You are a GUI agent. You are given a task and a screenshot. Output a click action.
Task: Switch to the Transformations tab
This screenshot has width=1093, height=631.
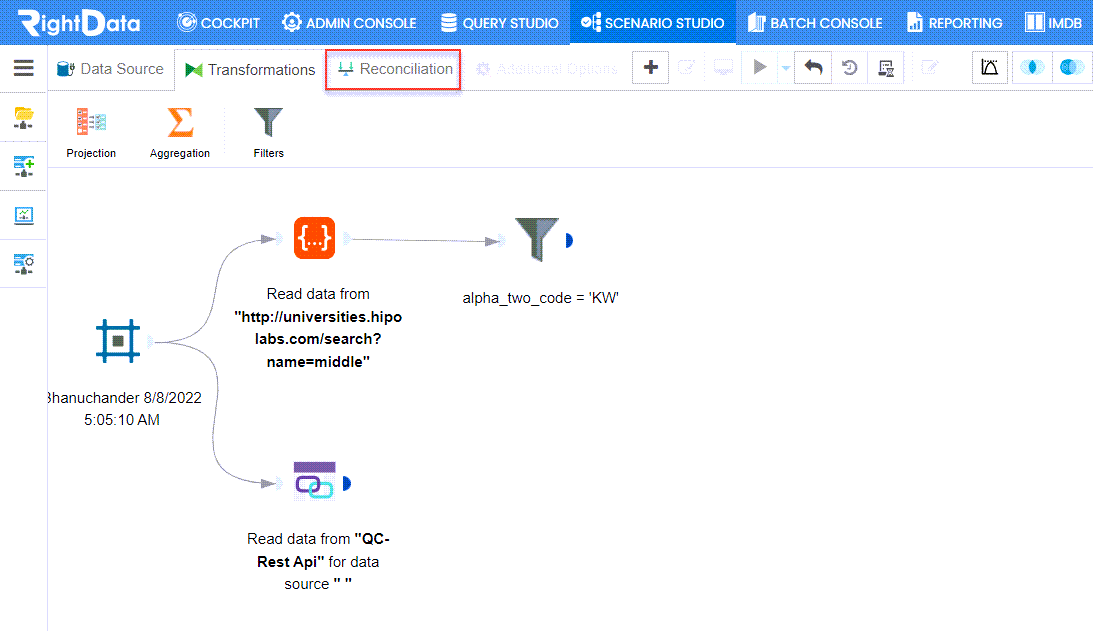tap(250, 70)
